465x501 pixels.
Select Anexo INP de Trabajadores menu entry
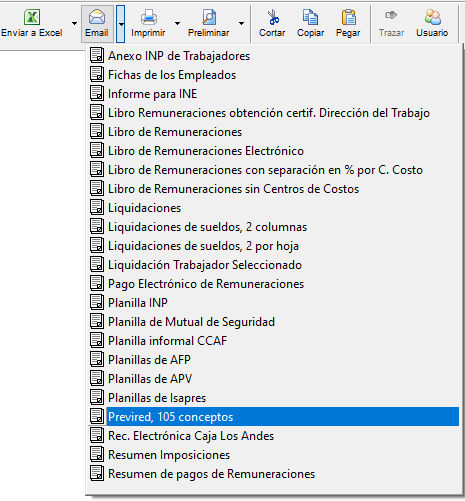click(273, 56)
